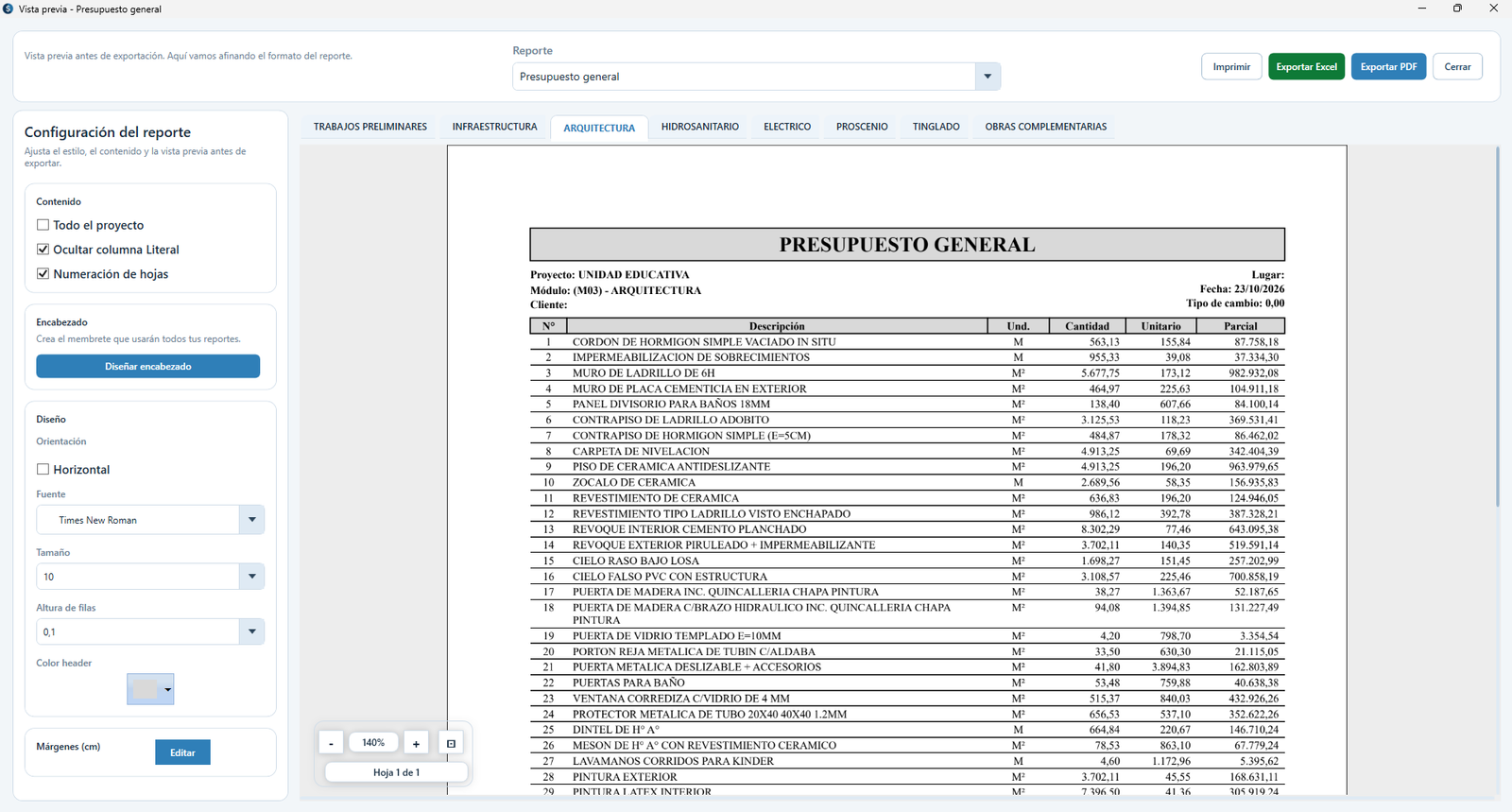Click the Imprimir button

pyautogui.click(x=1231, y=67)
